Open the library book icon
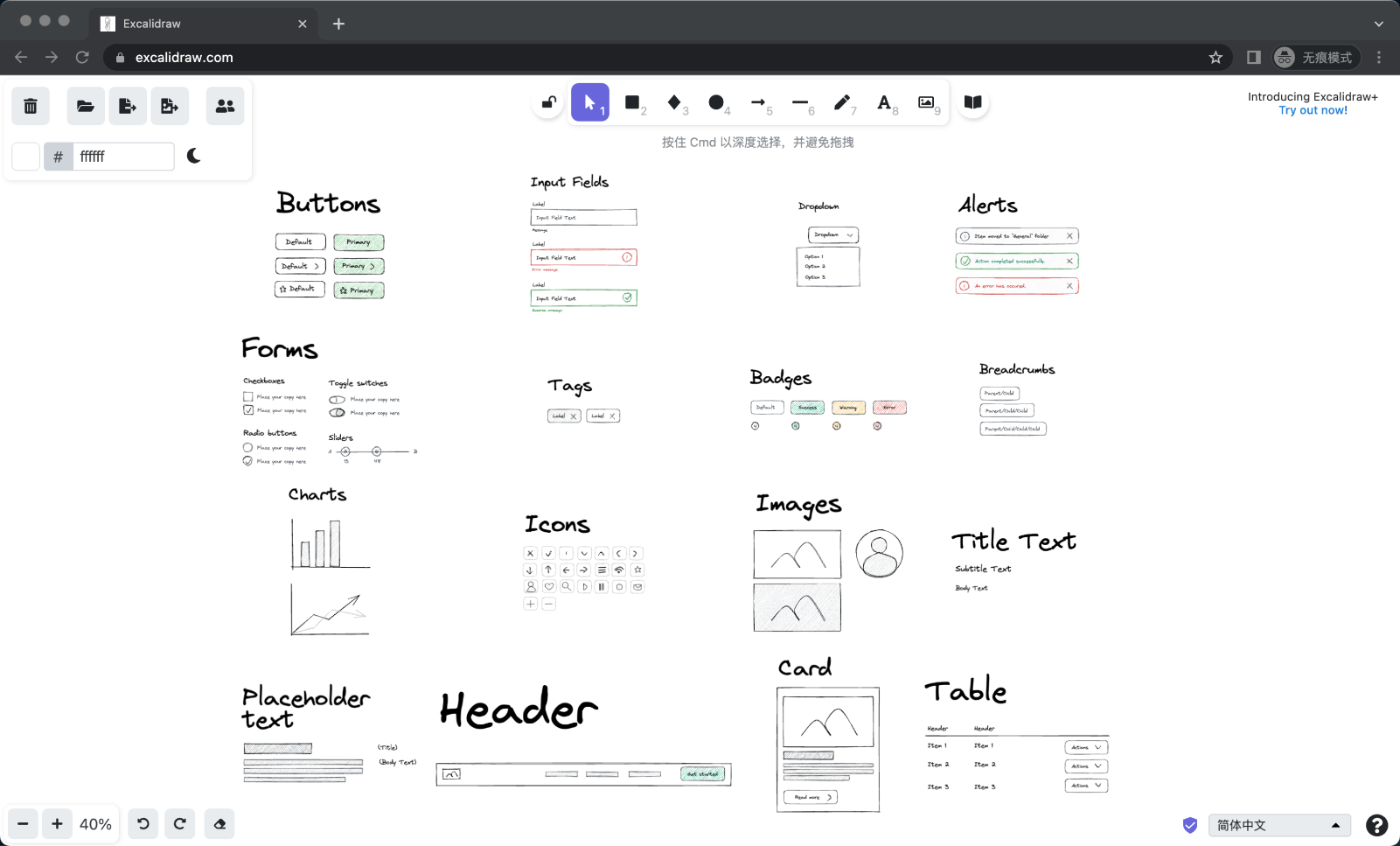1400x846 pixels. click(972, 102)
